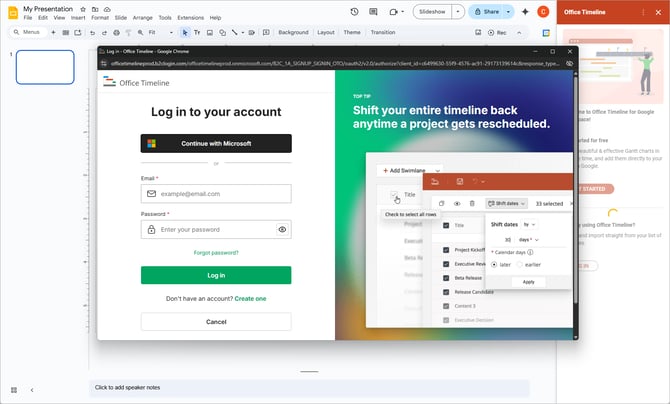
Task: Open the Edit menu
Action: (x=43, y=18)
